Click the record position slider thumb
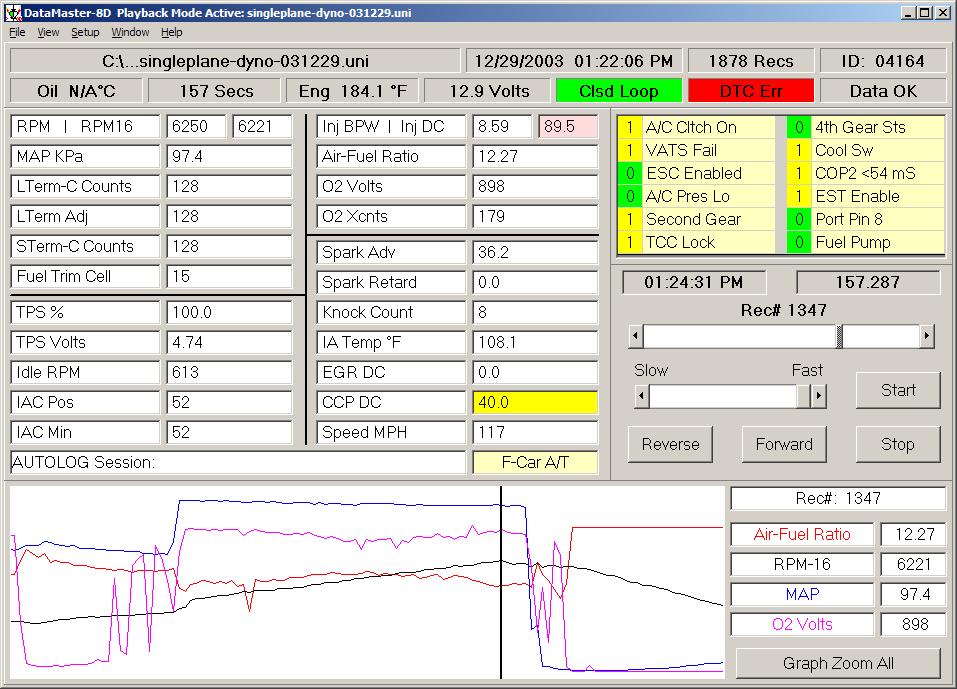Image resolution: width=957 pixels, height=689 pixels. pyautogui.click(x=840, y=336)
